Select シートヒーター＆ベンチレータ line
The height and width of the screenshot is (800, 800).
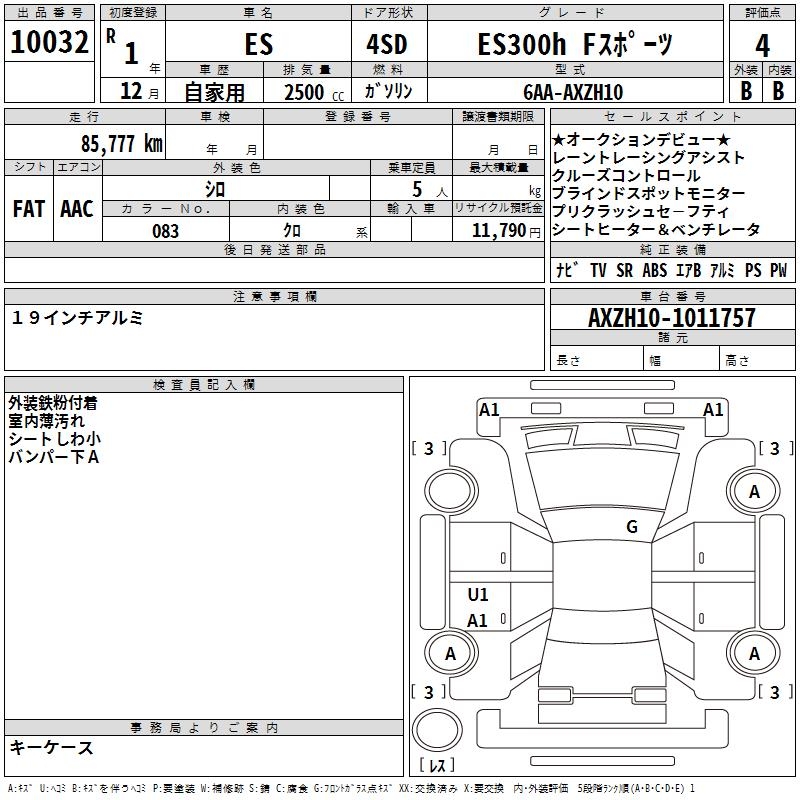656,229
